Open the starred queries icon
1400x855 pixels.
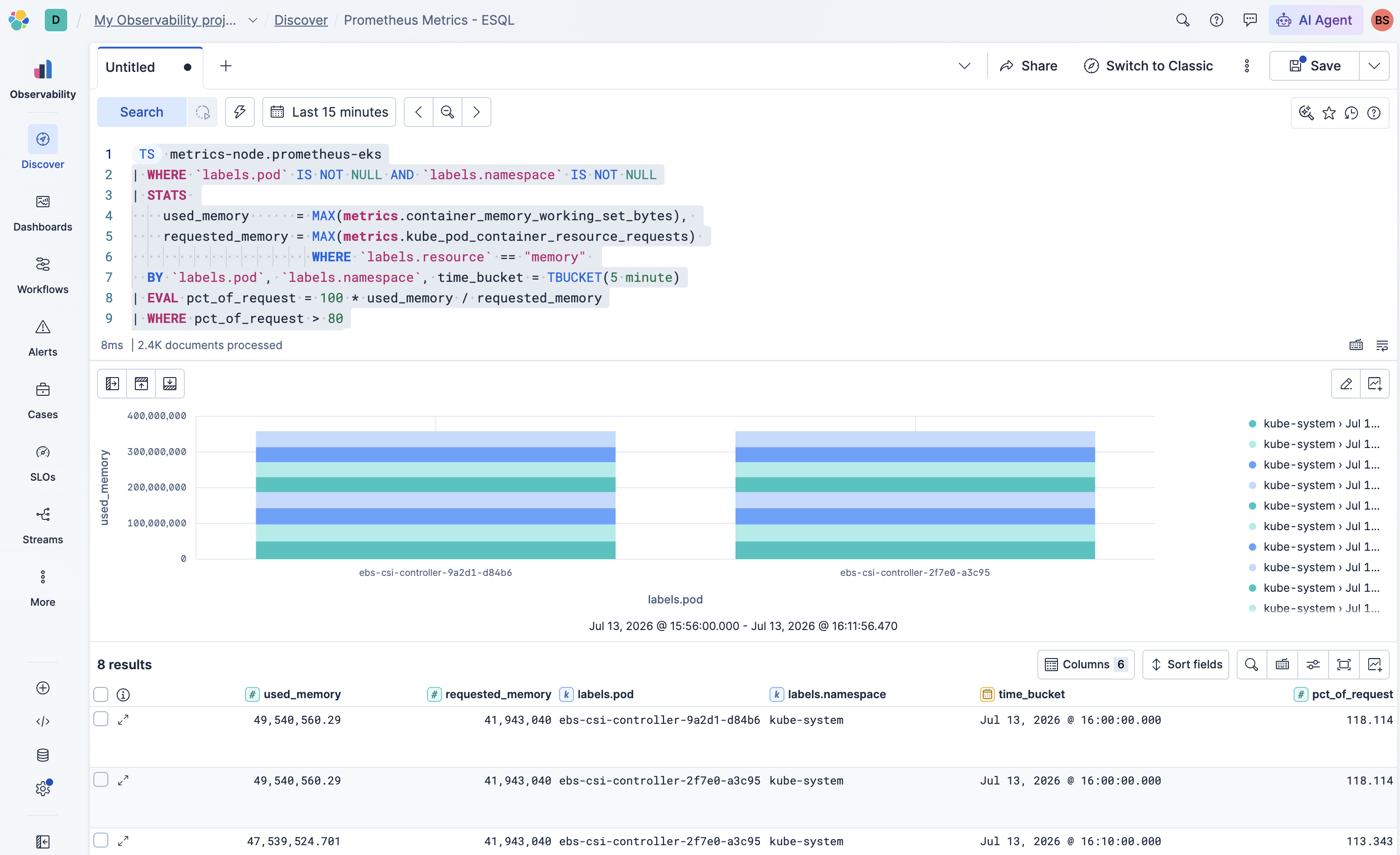[x=1329, y=112]
